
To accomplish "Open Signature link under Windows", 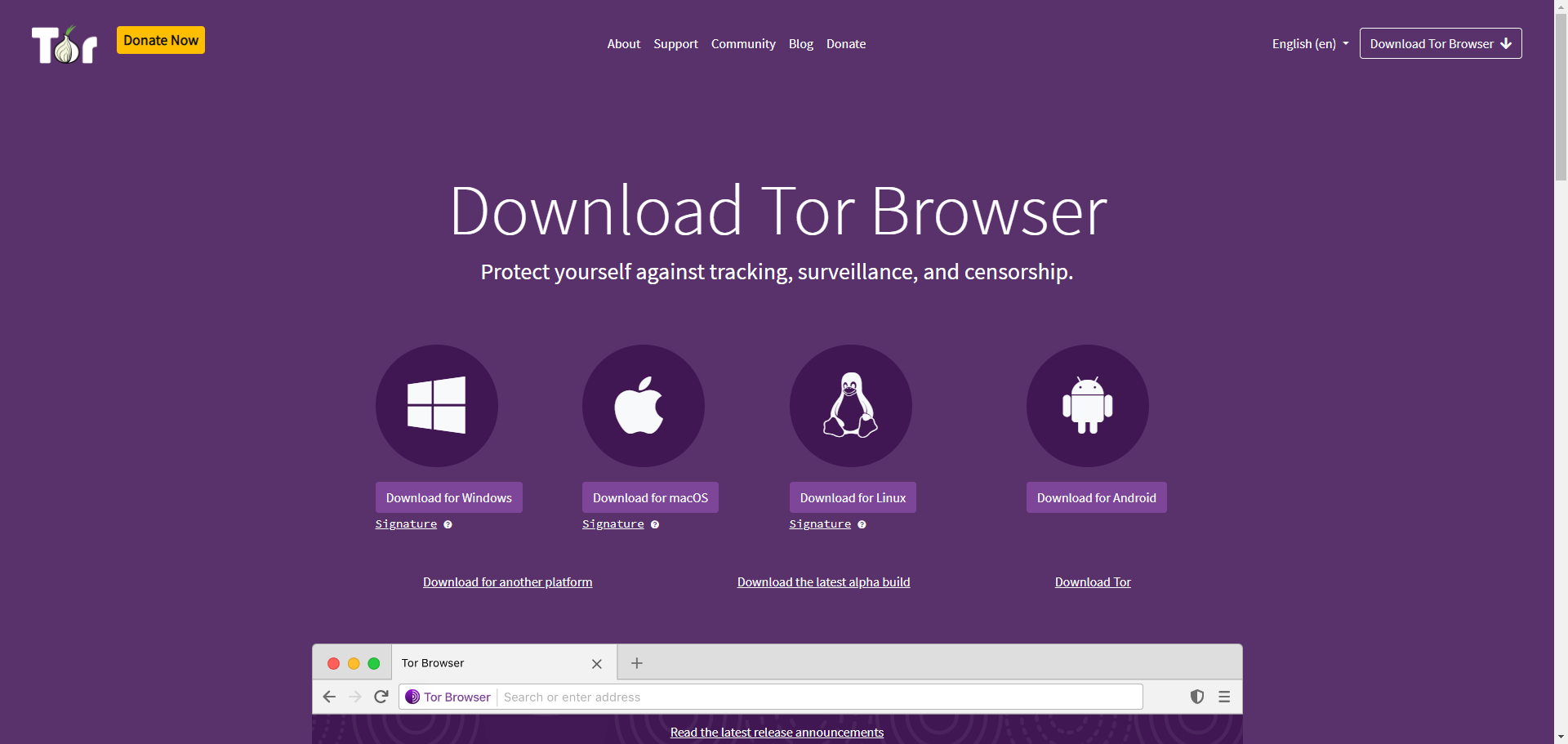I will click(406, 524).
